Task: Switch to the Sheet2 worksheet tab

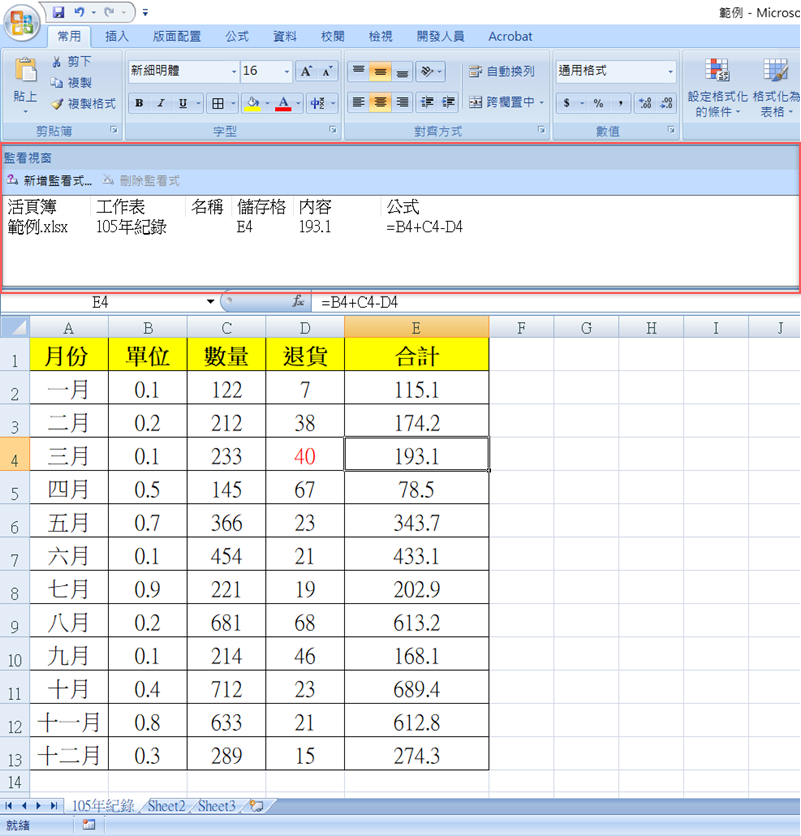Action: pos(166,805)
